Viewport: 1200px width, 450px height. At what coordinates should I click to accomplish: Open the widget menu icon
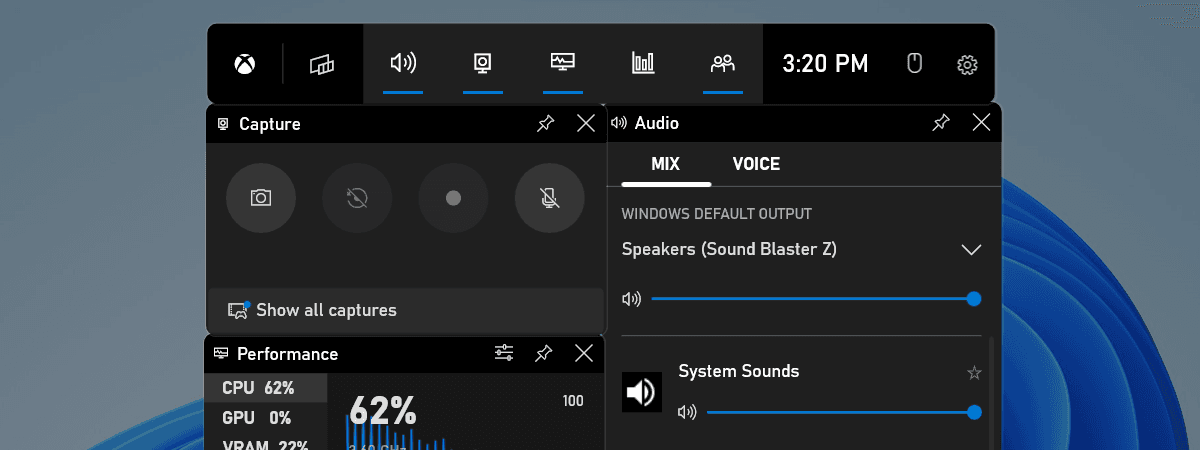coord(322,64)
